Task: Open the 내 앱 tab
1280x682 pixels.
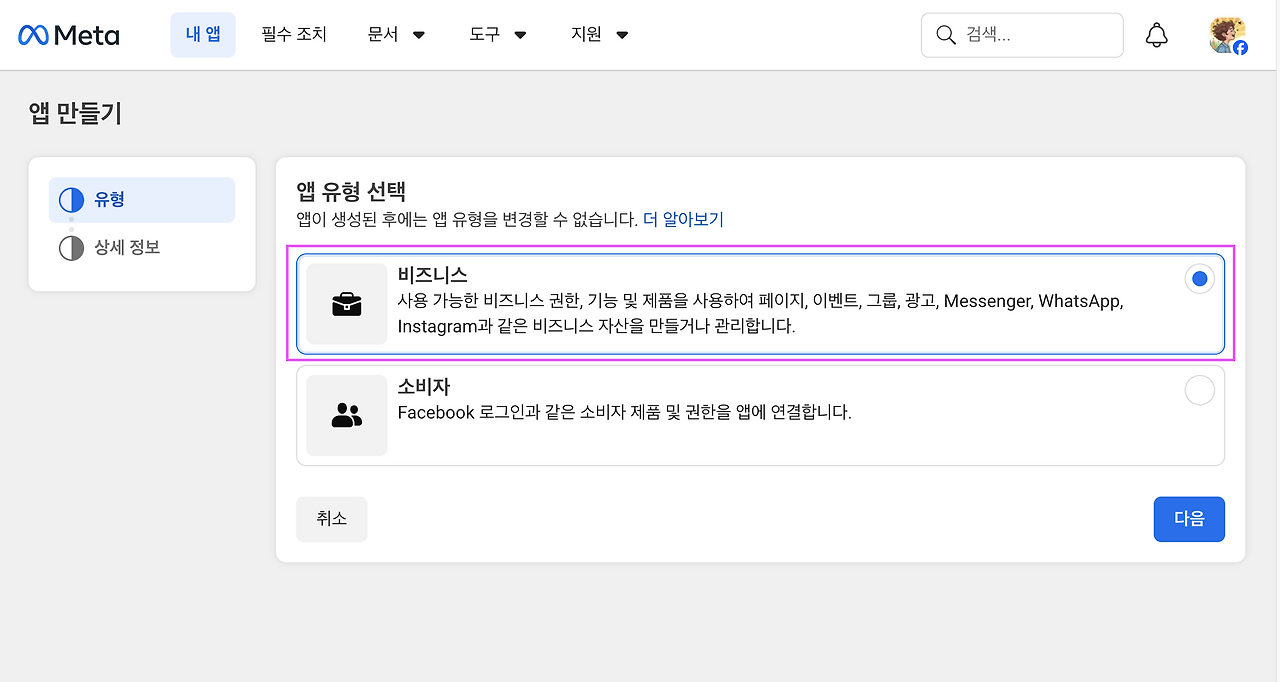Action: coord(203,35)
